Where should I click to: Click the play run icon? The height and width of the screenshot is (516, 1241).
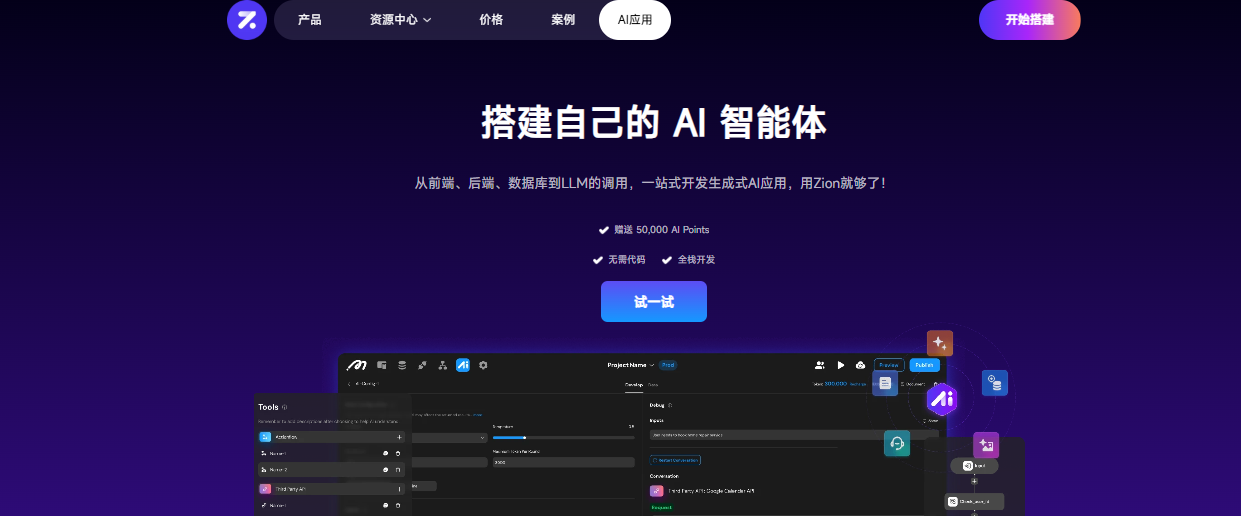click(x=841, y=365)
